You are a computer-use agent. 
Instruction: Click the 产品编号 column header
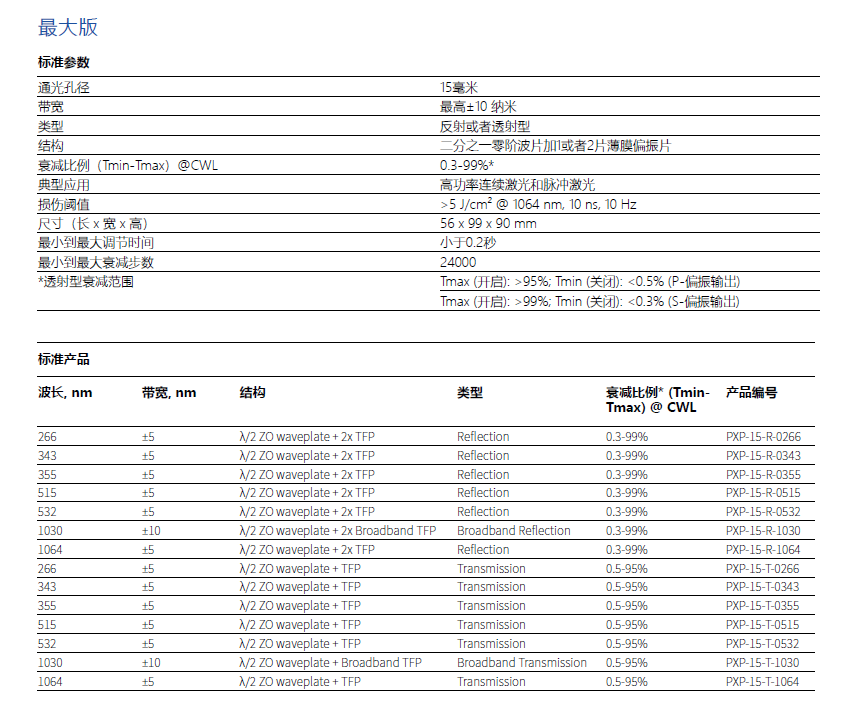[752, 393]
